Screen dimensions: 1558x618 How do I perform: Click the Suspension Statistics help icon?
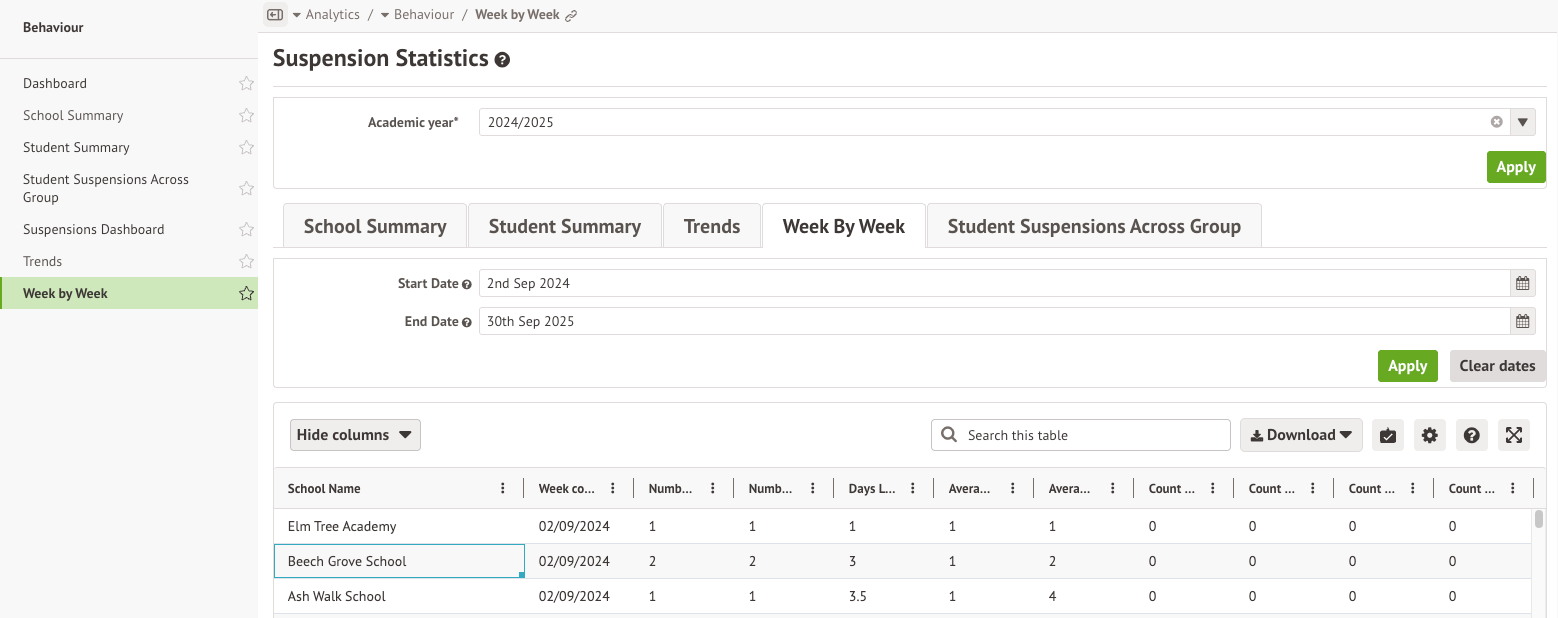tap(502, 60)
